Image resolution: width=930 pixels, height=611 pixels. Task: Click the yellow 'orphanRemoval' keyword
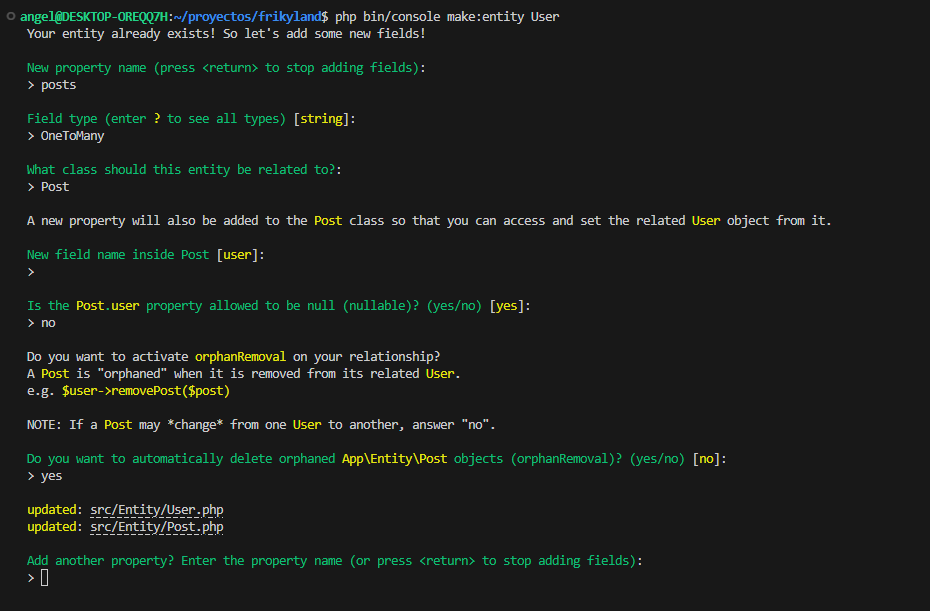240,357
